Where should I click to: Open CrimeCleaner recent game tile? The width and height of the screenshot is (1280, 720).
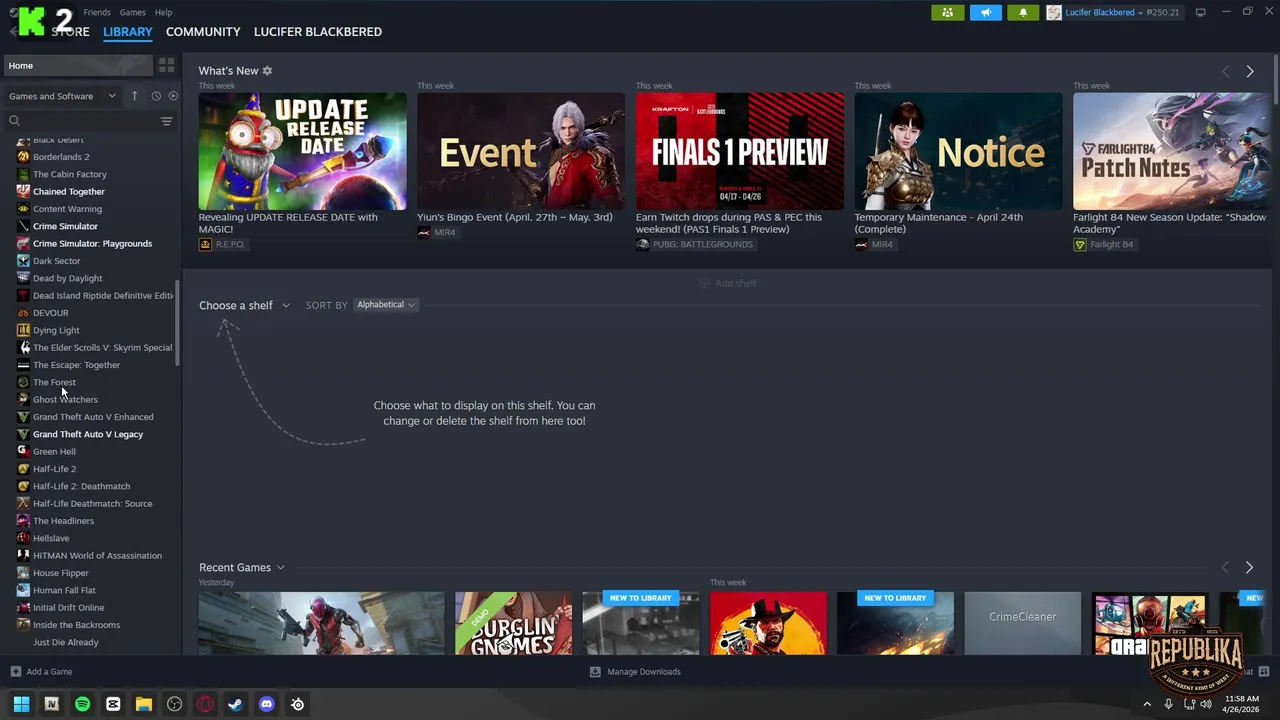[x=1022, y=623]
